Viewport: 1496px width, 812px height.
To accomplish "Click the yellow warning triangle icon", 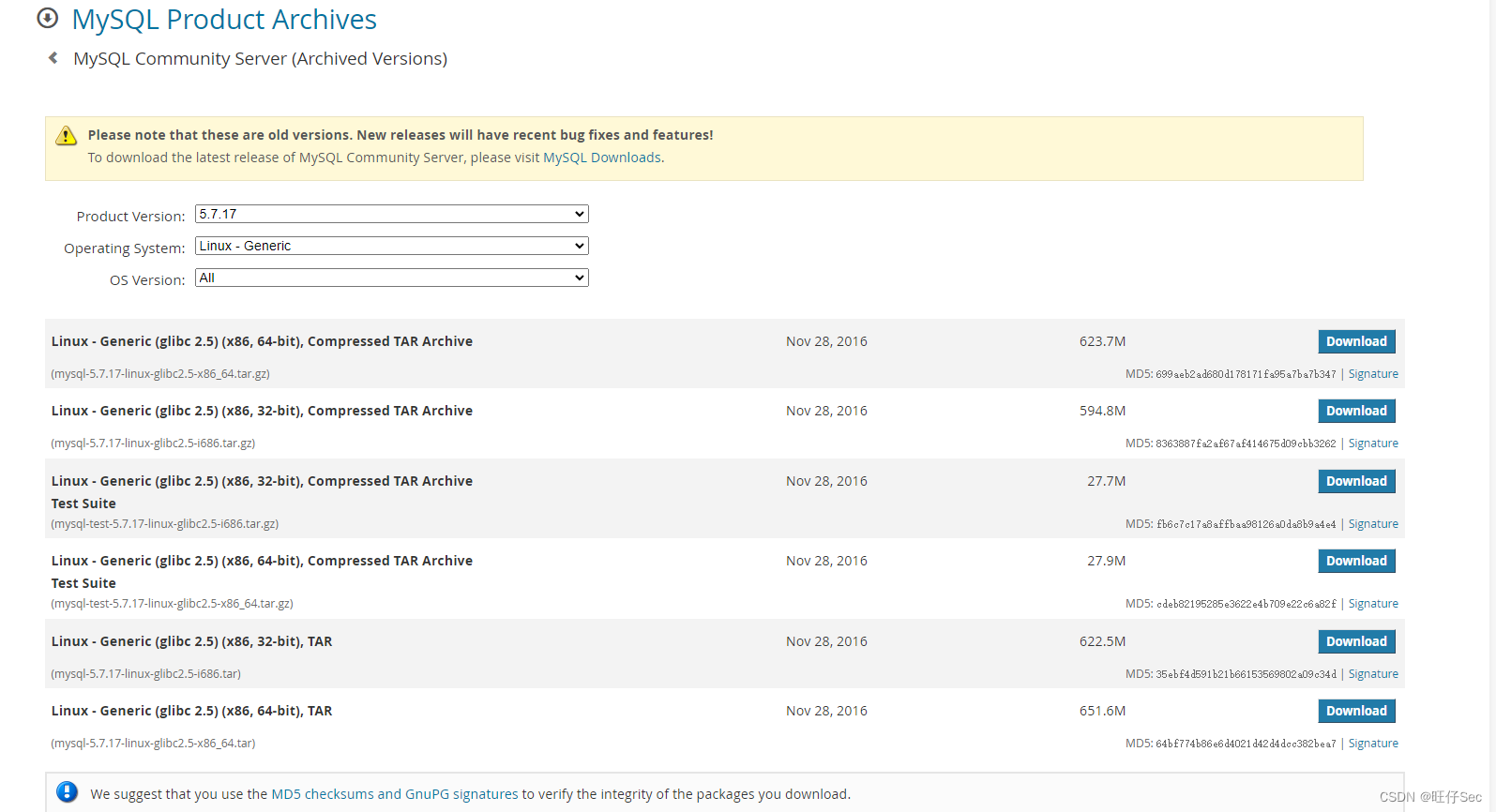I will point(66,136).
